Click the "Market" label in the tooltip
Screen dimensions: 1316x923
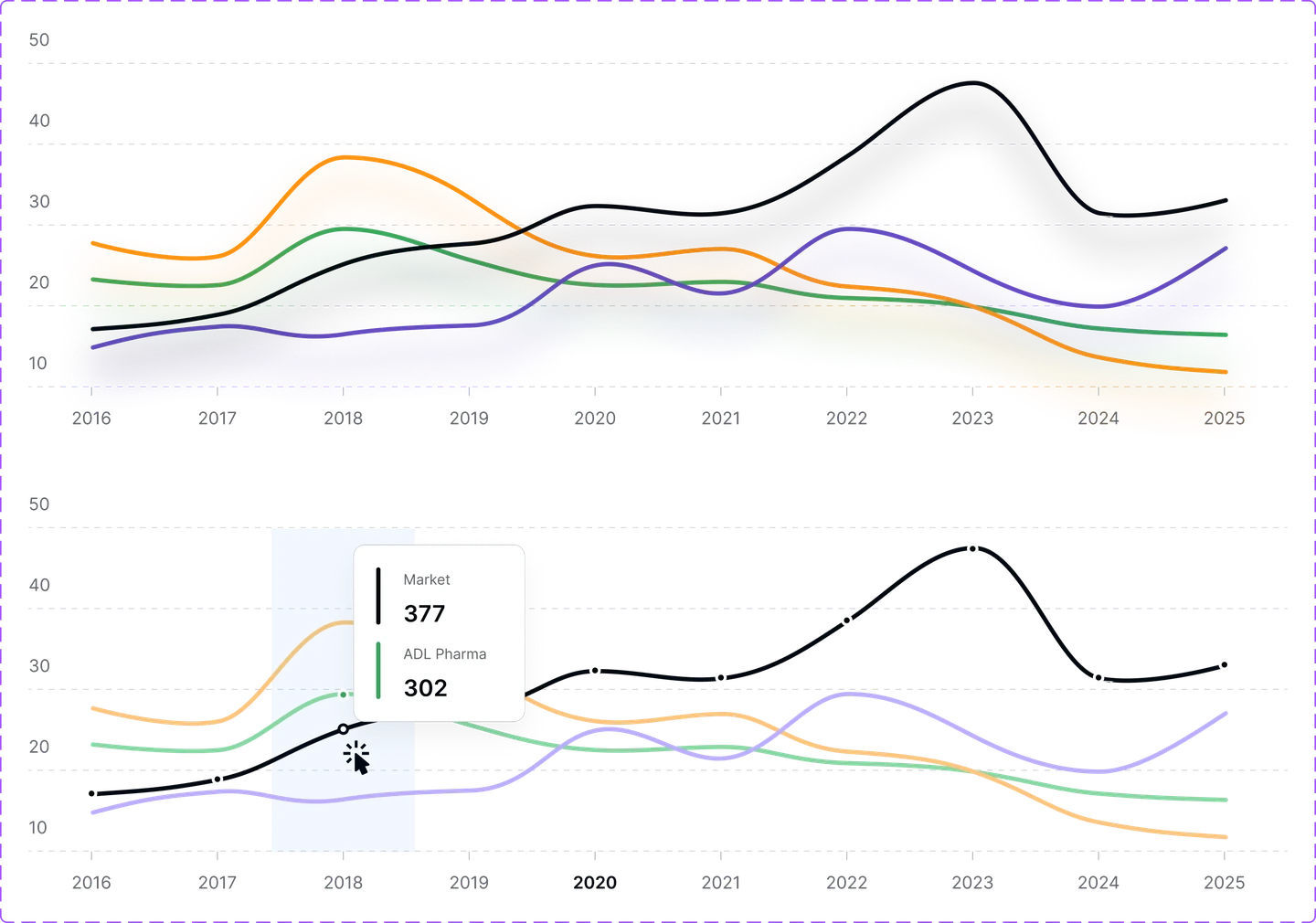(427, 579)
